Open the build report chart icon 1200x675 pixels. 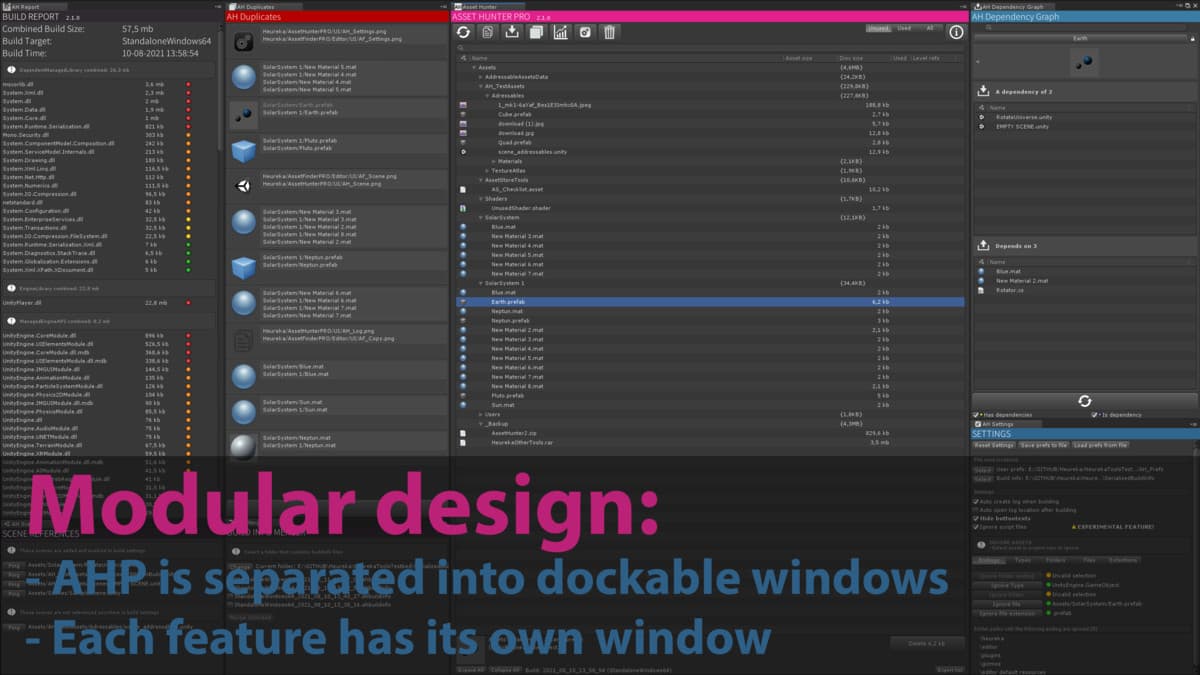(560, 32)
